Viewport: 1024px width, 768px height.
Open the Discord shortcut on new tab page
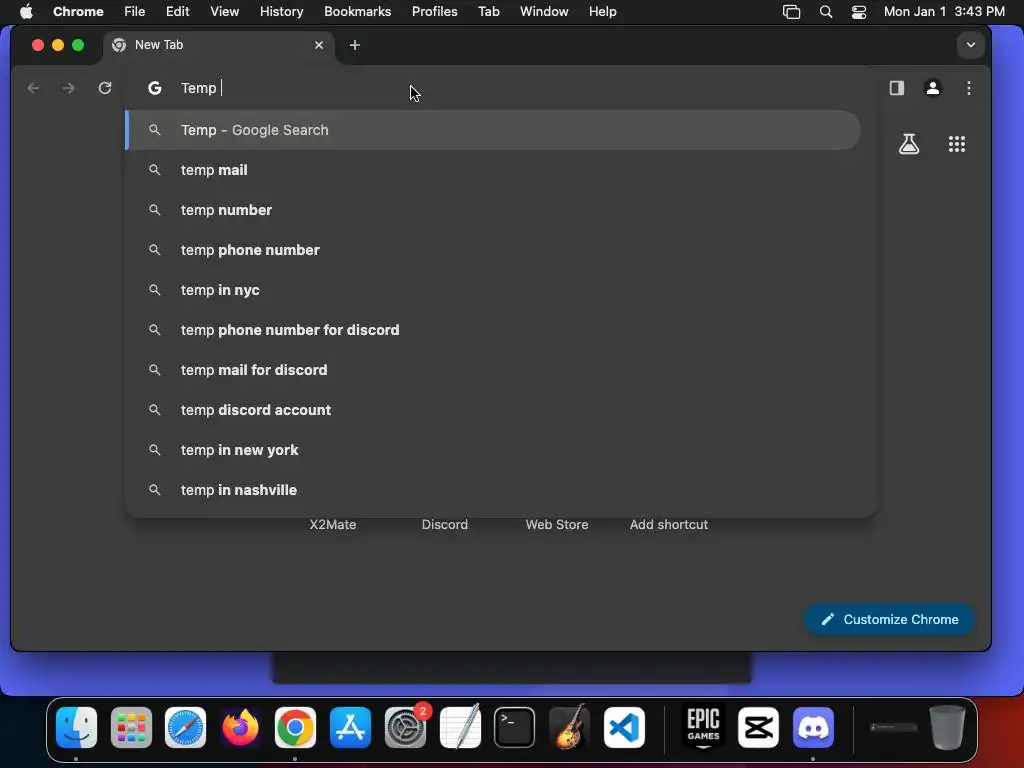point(445,524)
